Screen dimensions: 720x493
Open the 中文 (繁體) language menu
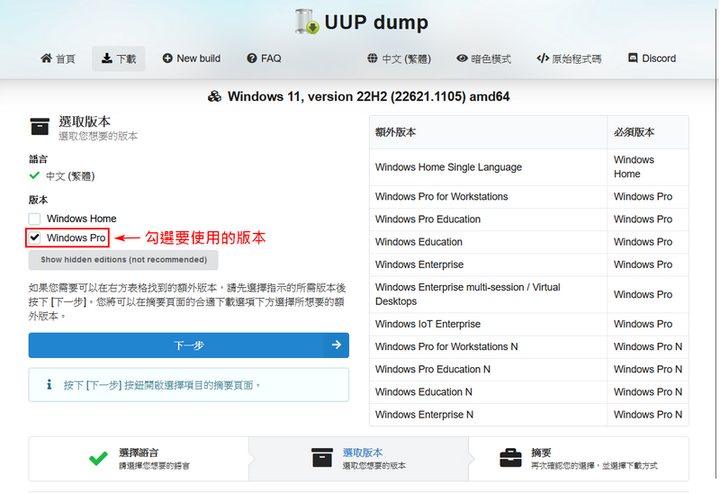pos(399,59)
